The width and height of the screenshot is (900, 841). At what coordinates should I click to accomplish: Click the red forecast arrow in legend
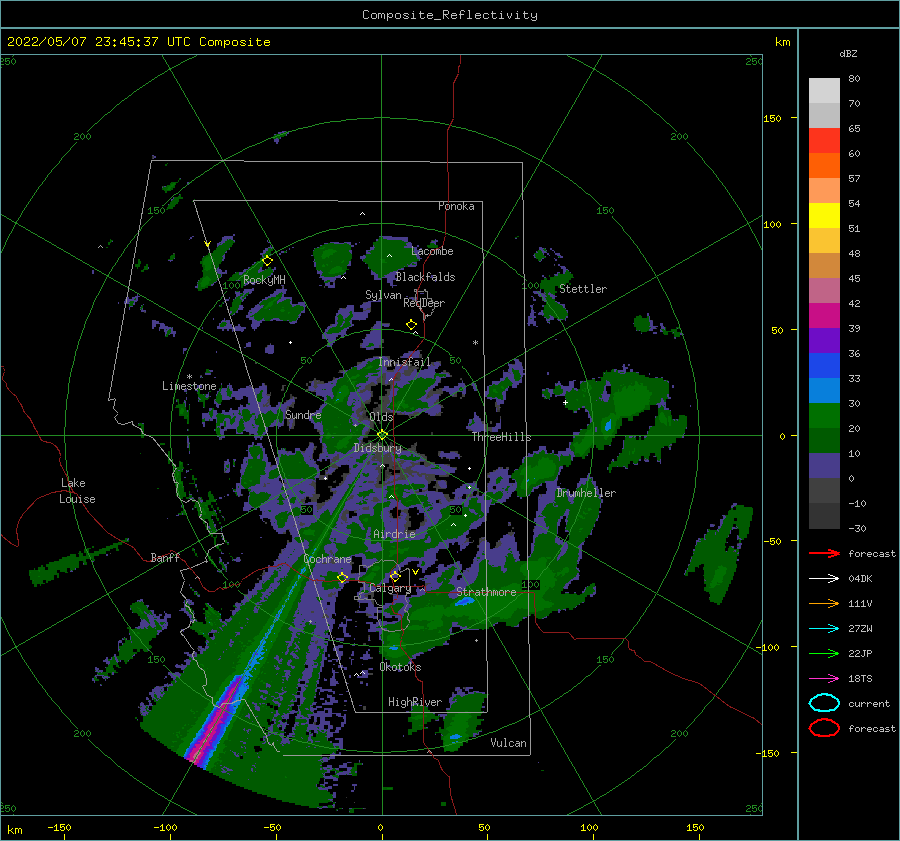pos(824,553)
